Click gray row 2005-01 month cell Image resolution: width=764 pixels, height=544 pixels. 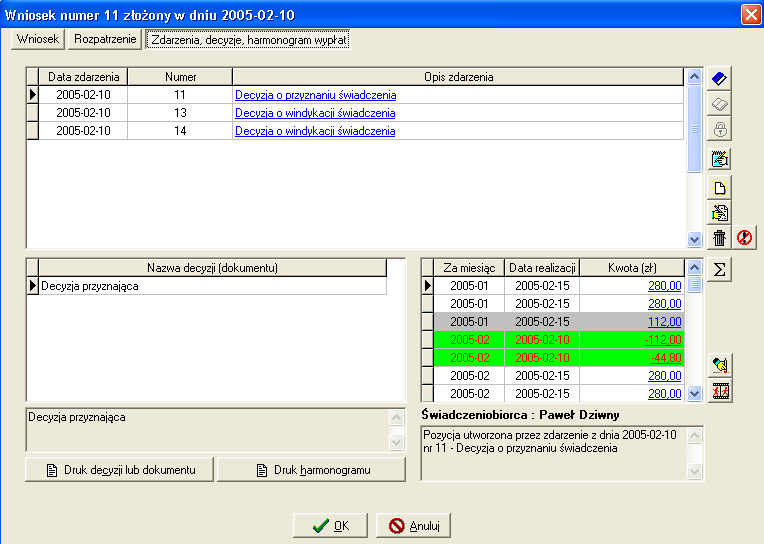coord(469,322)
